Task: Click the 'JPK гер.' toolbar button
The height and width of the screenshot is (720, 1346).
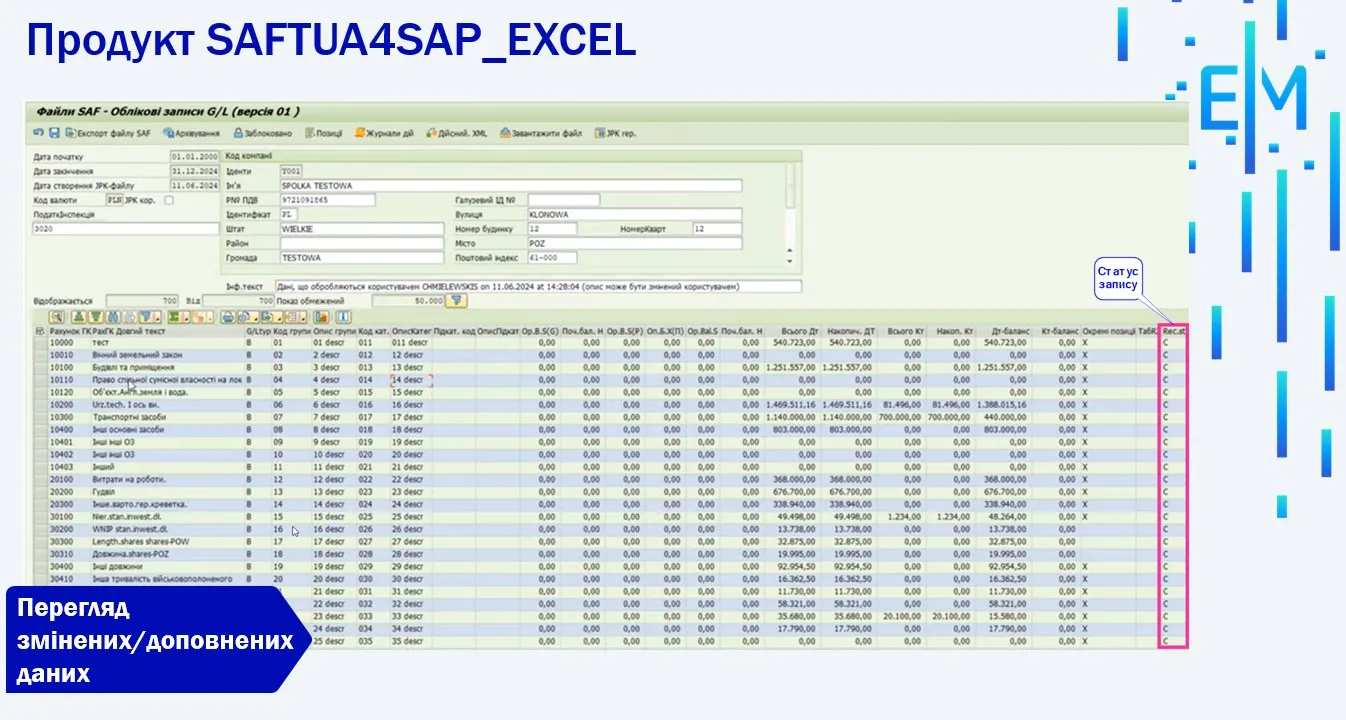Action: (615, 133)
